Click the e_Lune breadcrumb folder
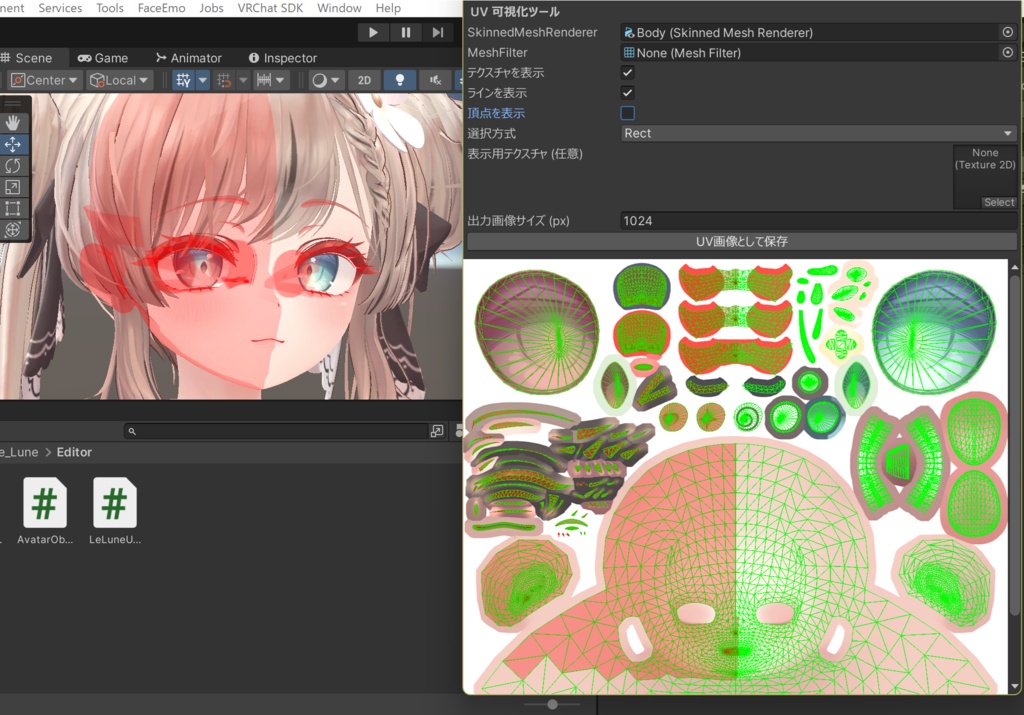 tap(19, 452)
